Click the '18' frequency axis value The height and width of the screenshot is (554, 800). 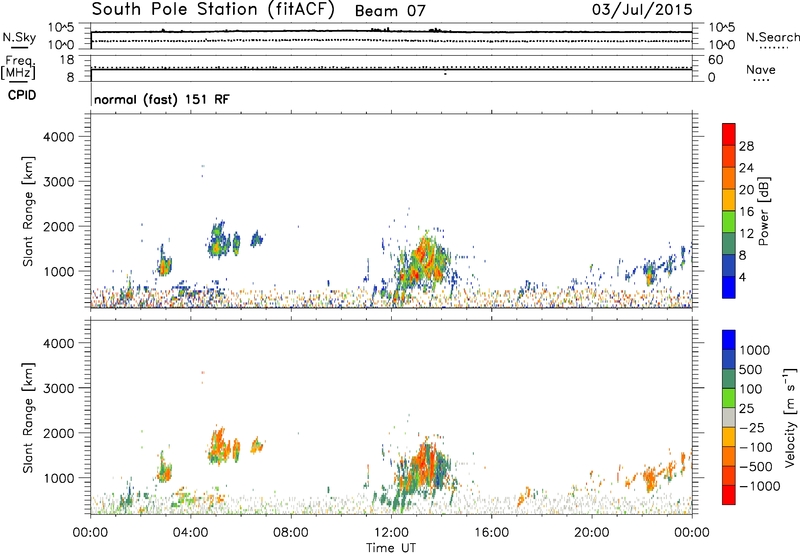tap(67, 60)
